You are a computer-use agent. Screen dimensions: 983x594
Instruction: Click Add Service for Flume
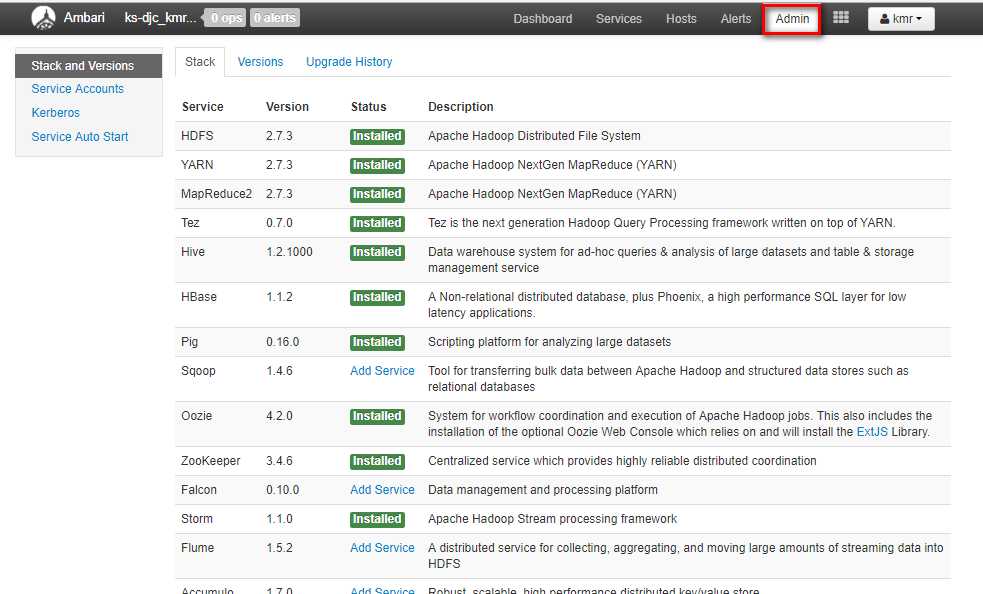click(x=382, y=548)
